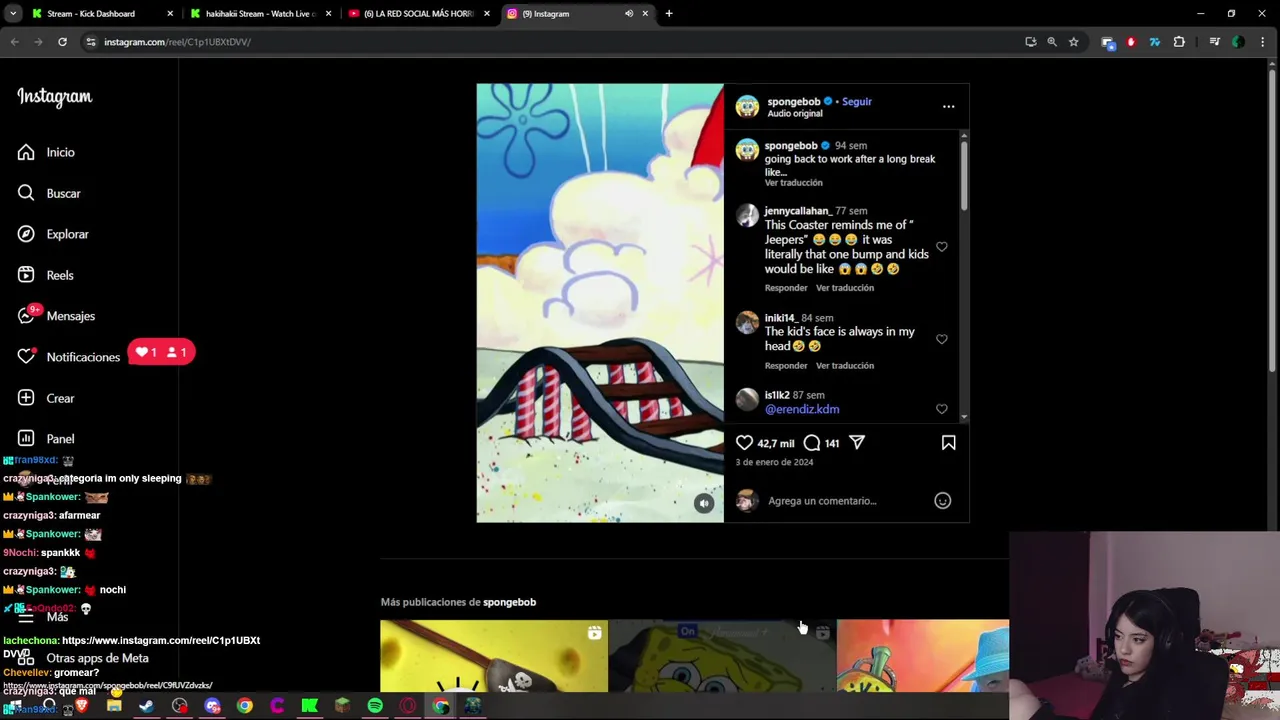1280x720 pixels.
Task: Open the zoom magnifier in the address bar
Action: click(1052, 42)
